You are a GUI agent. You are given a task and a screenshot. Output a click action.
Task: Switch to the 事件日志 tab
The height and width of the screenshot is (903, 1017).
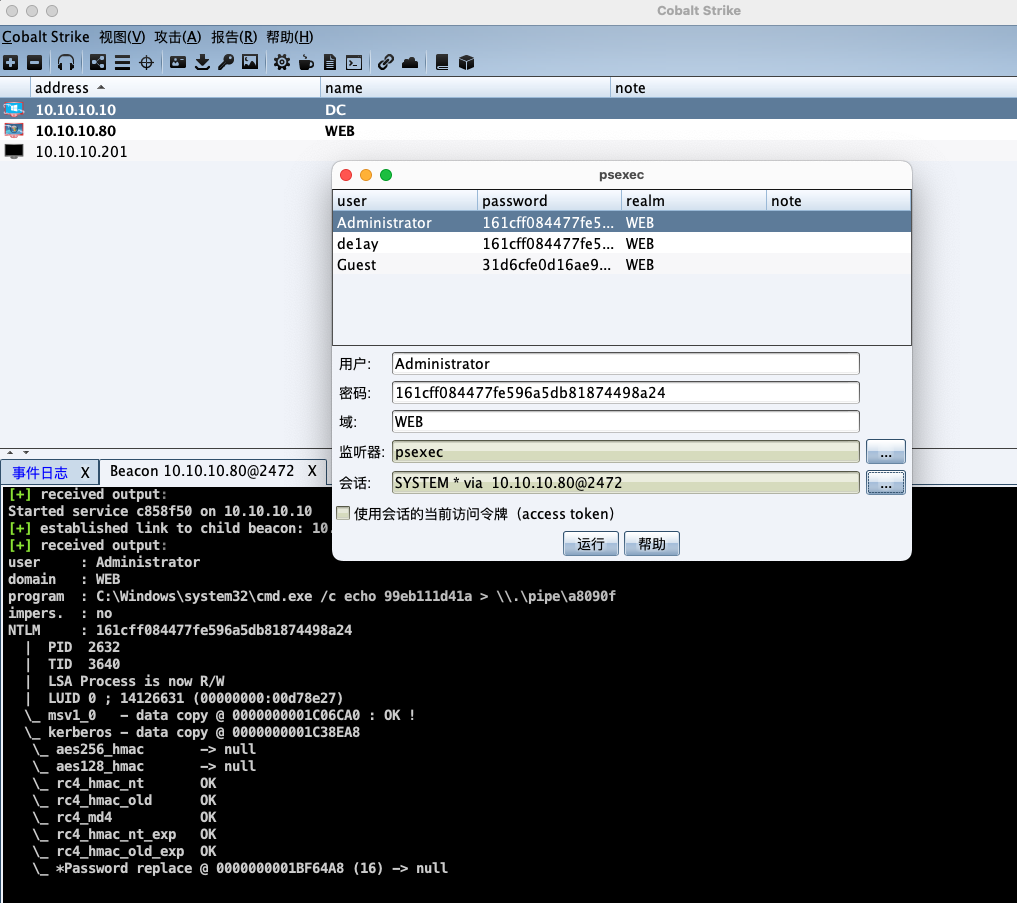click(x=40, y=472)
